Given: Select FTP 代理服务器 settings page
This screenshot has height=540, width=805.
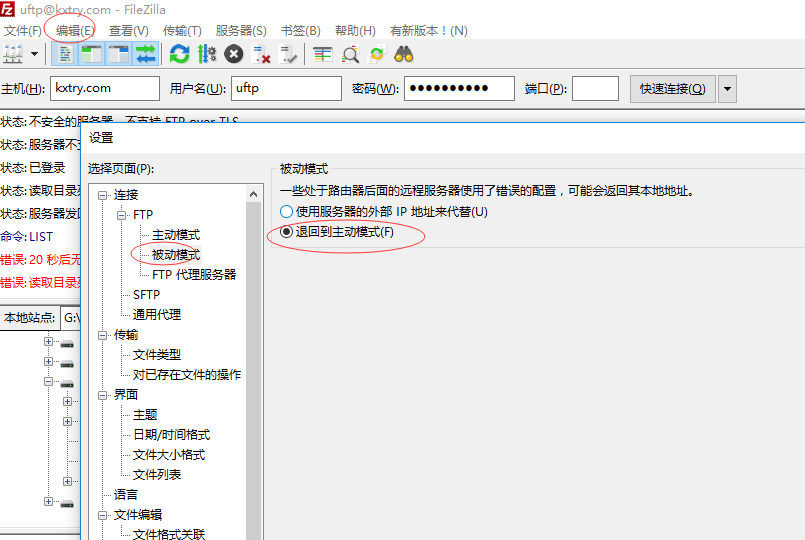Looking at the screenshot, I should (x=194, y=275).
